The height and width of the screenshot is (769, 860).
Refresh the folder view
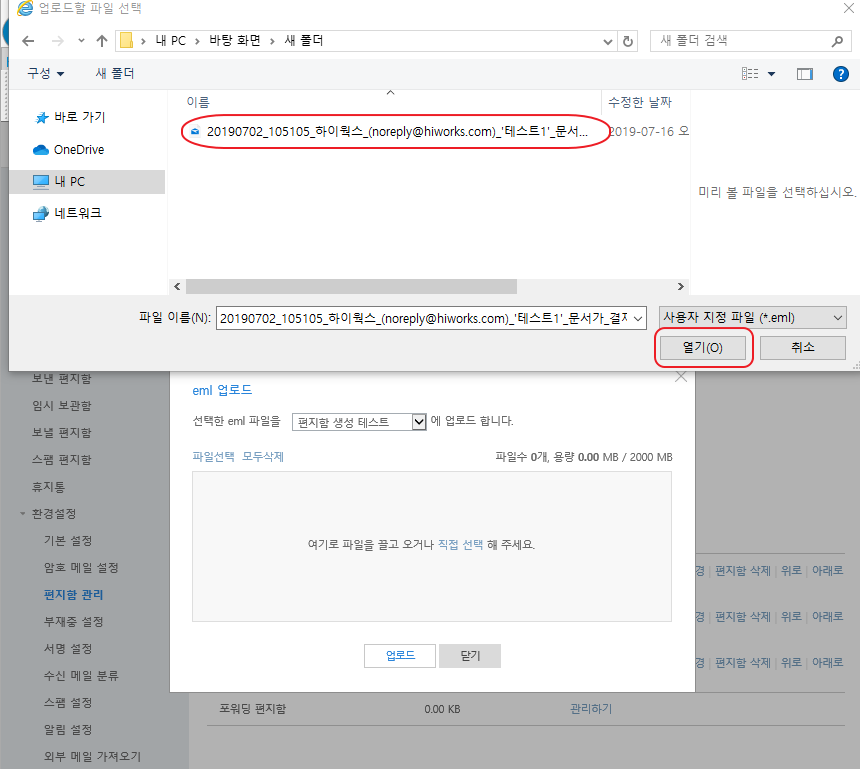628,41
